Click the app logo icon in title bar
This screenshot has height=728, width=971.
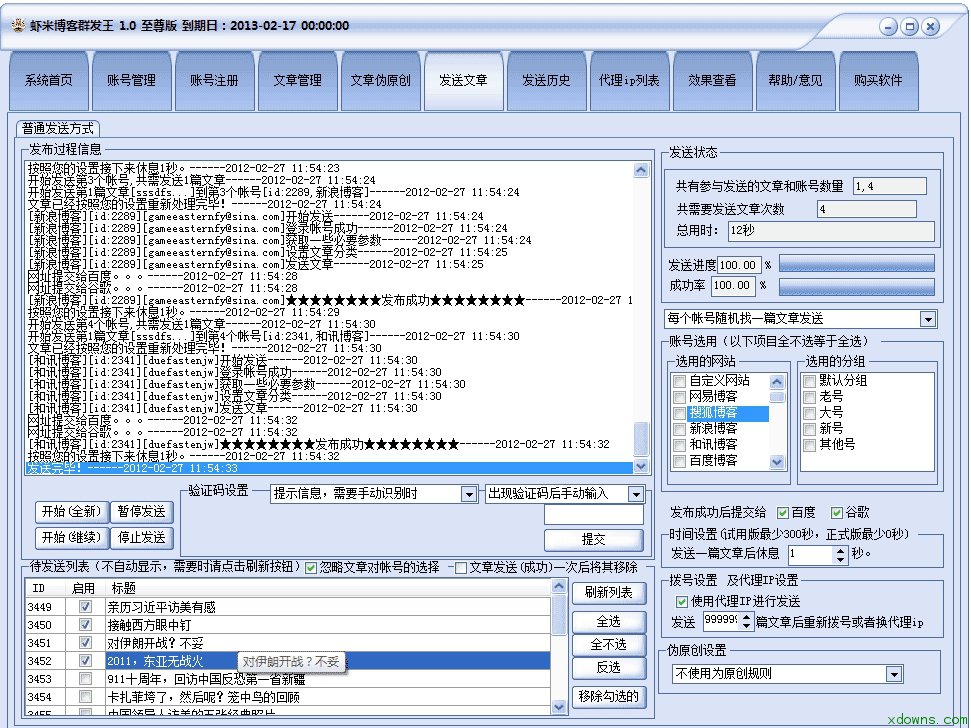click(x=18, y=25)
